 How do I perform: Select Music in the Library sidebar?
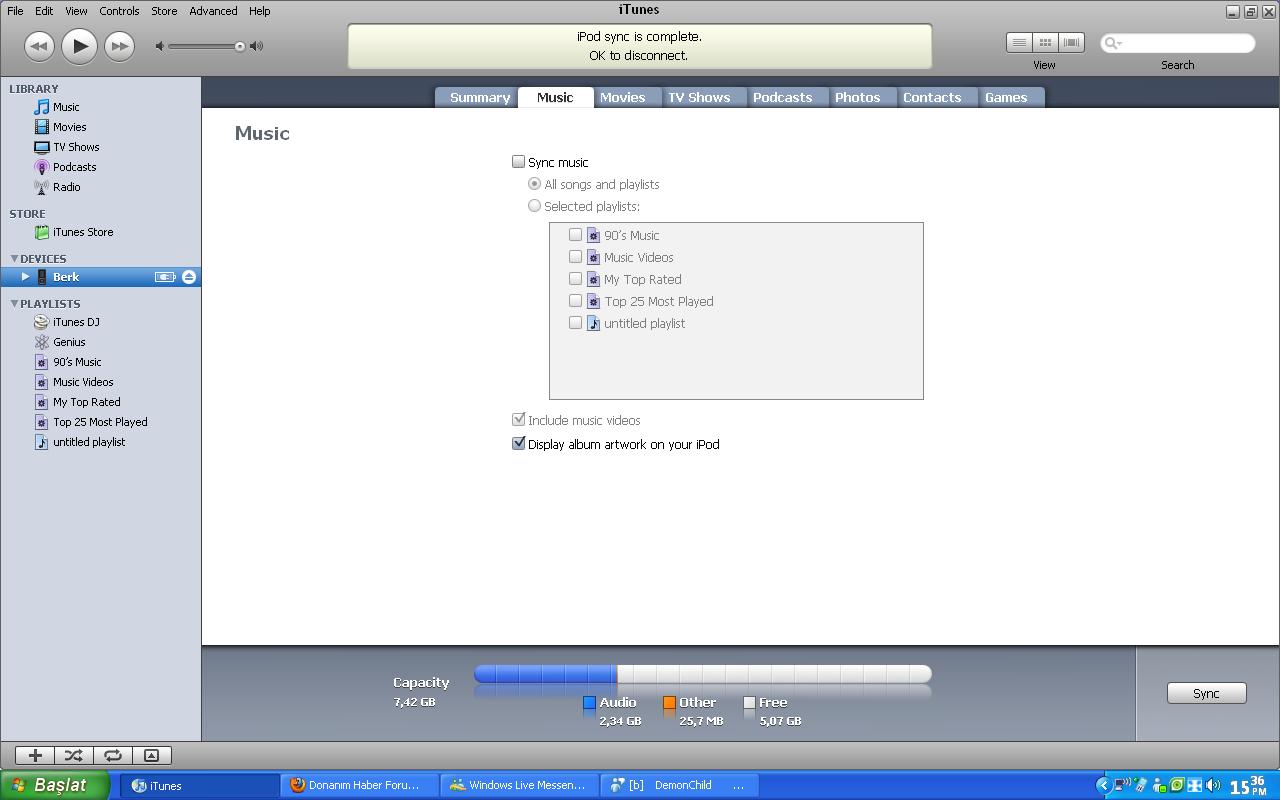point(66,107)
